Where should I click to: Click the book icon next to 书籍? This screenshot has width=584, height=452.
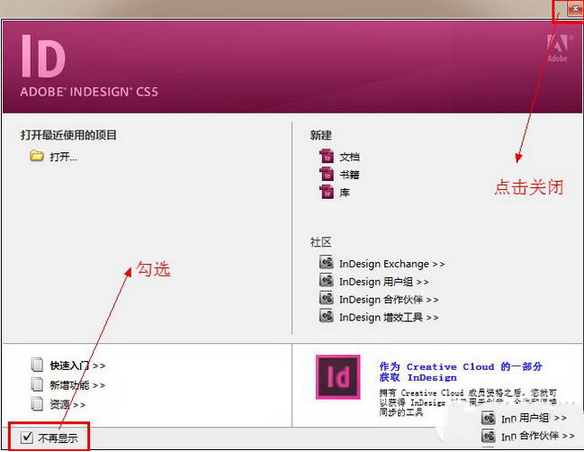pos(327,174)
